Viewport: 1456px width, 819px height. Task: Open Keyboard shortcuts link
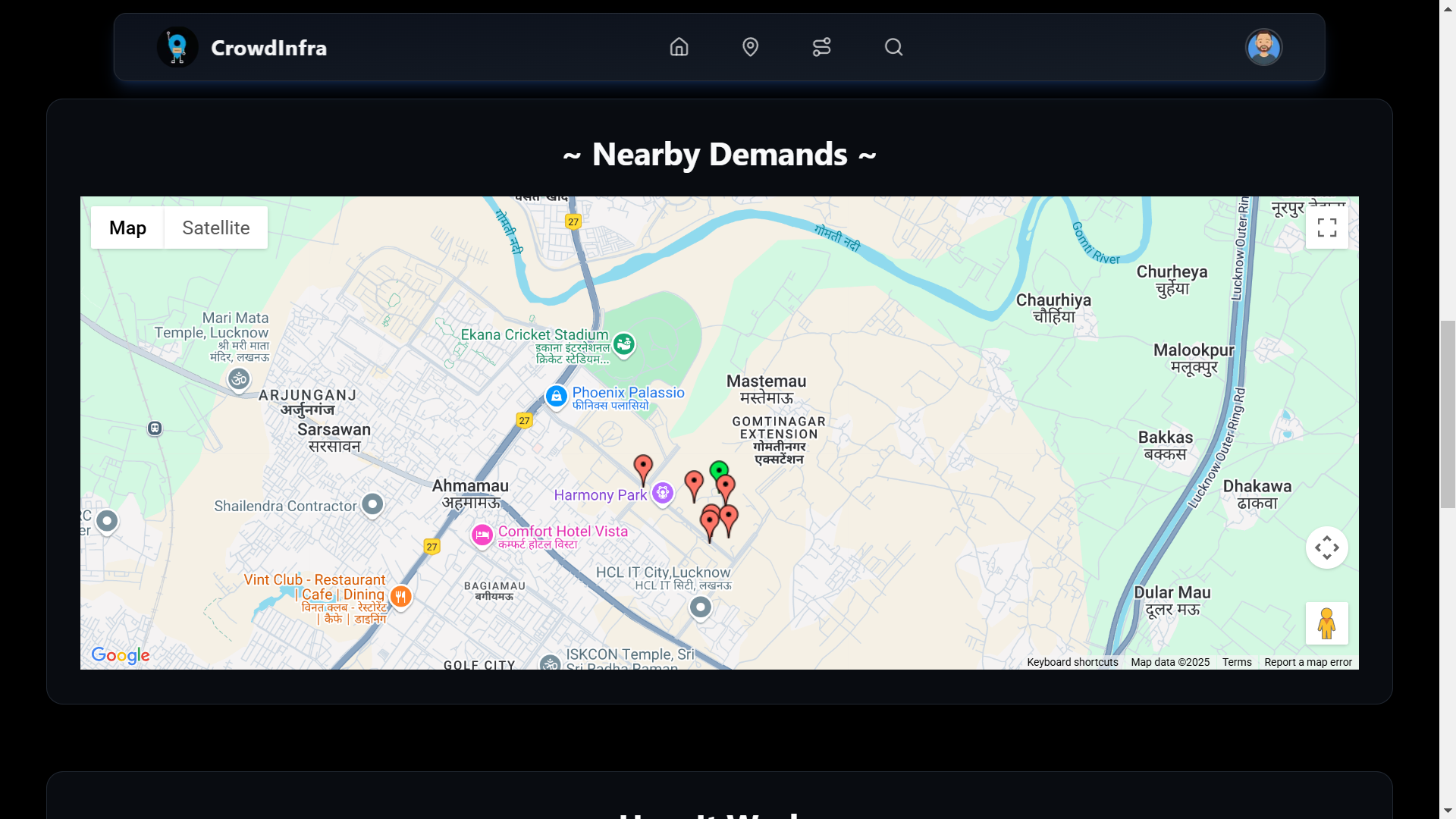click(1072, 662)
